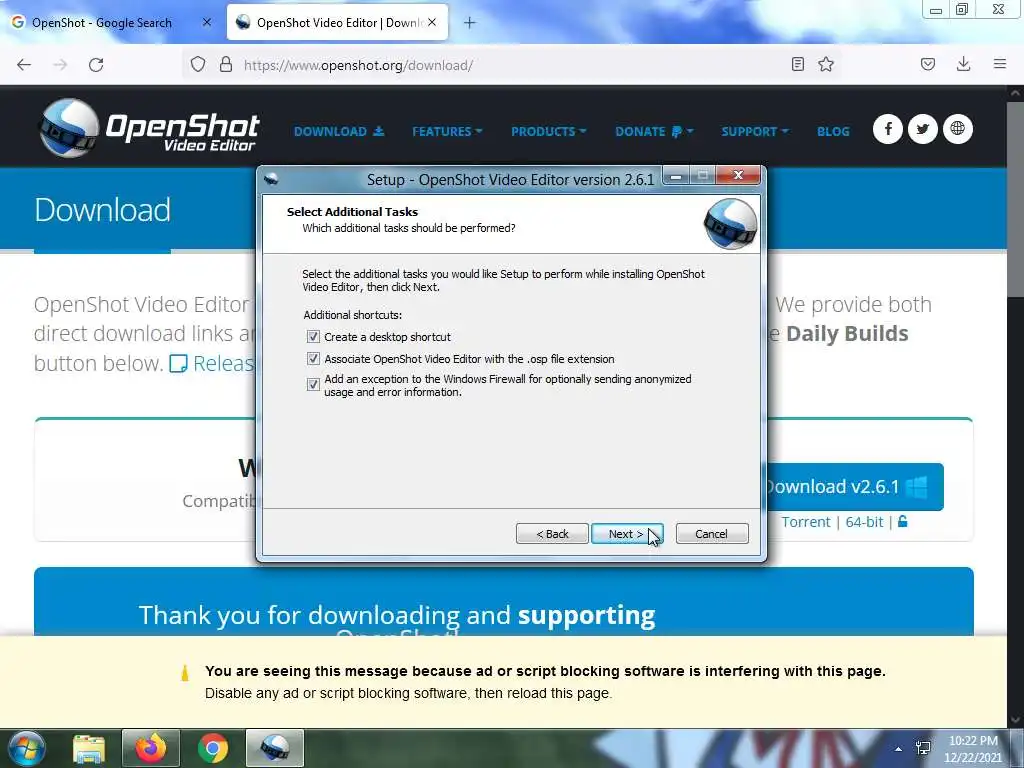Click Next in the Setup wizard
Screen dimensions: 1024x768
627,534
